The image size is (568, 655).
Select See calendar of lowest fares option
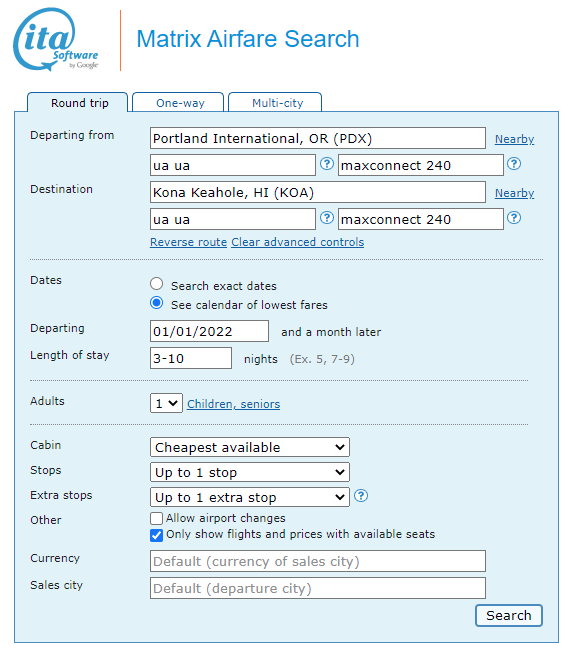[157, 303]
